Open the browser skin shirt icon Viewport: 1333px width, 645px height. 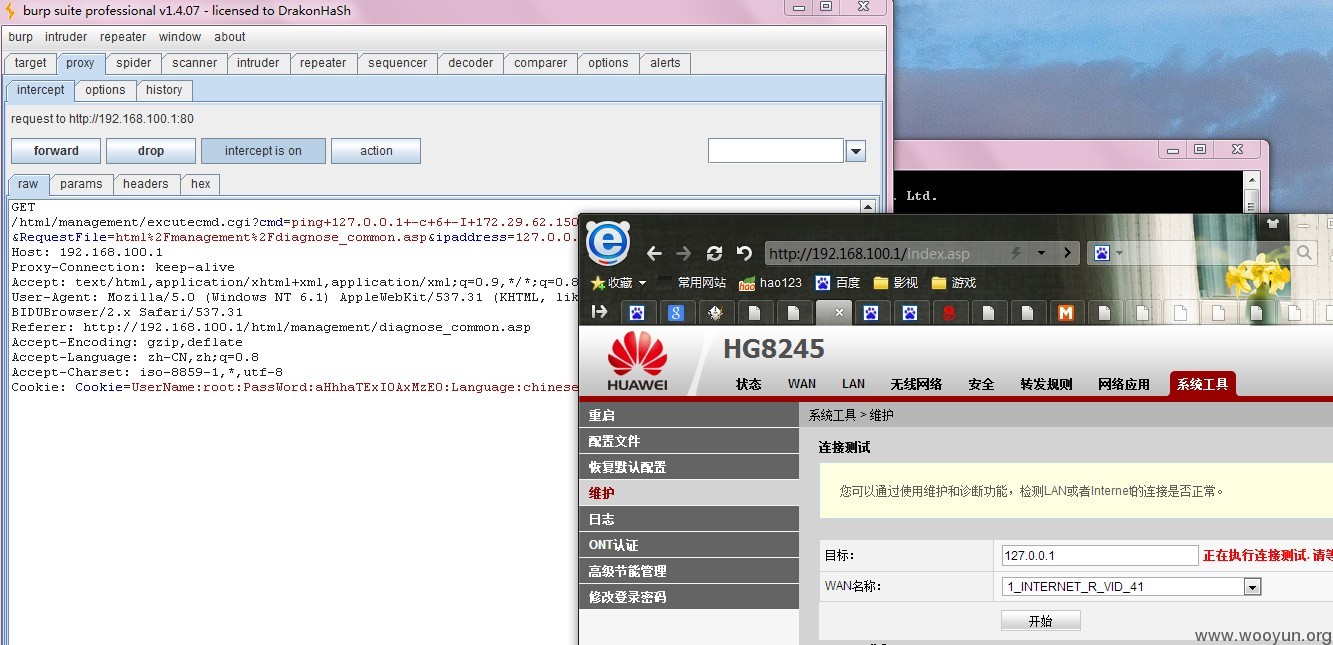pyautogui.click(x=1273, y=224)
